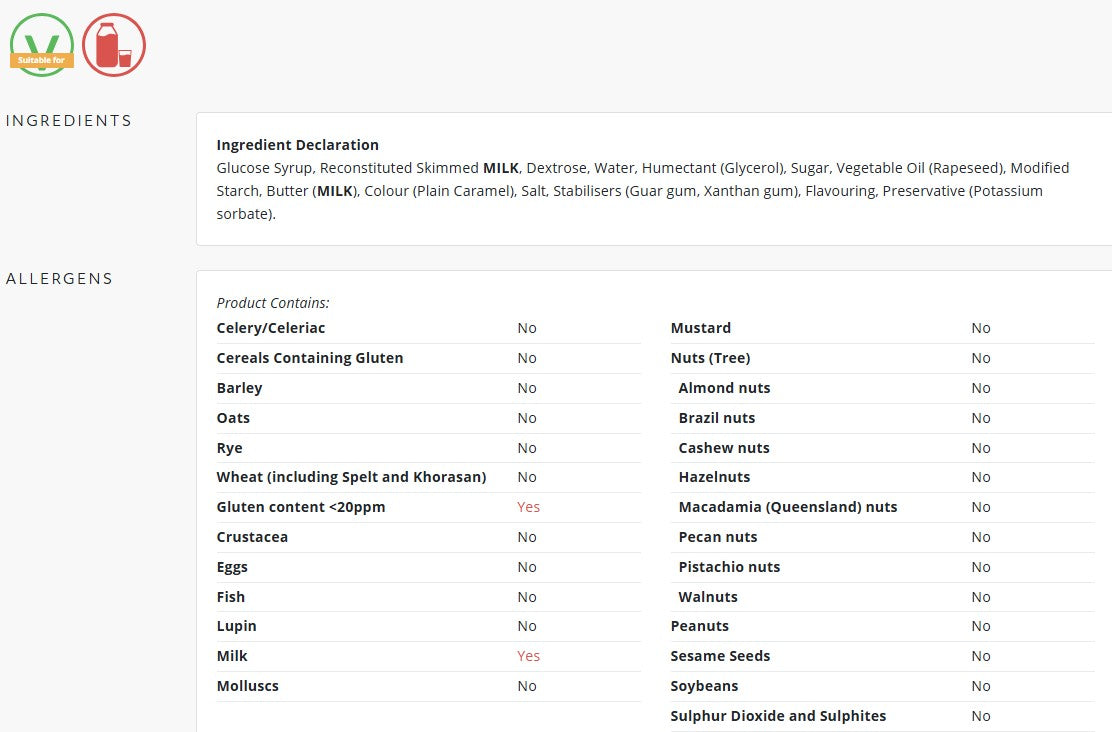1112x732 pixels.
Task: Click the No value beside Mustard
Action: pyautogui.click(x=981, y=328)
